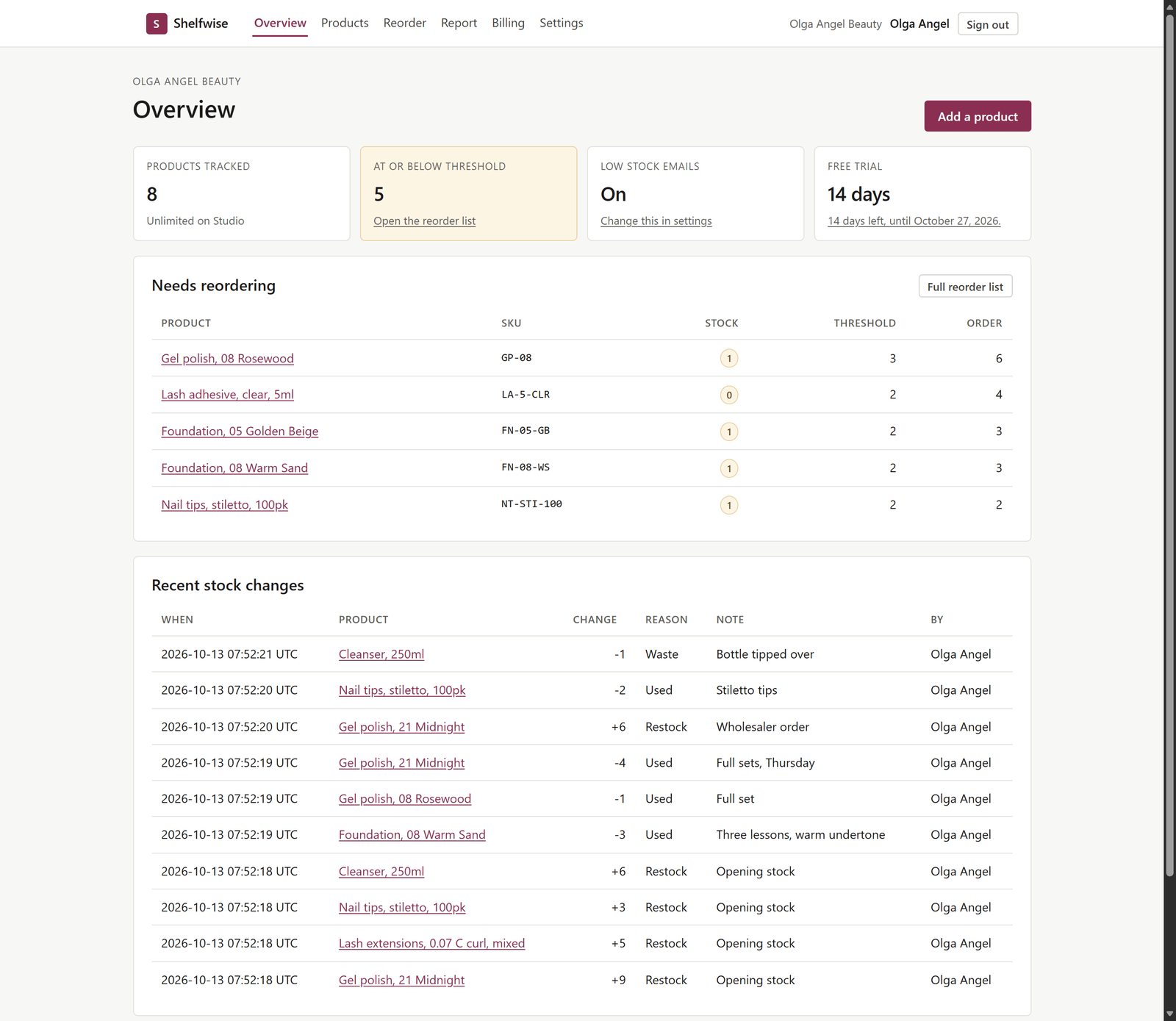Image resolution: width=1176 pixels, height=1021 pixels.
Task: Open Gel polish, 21 Midnight from +9 Opening stock entry
Action: coord(401,980)
